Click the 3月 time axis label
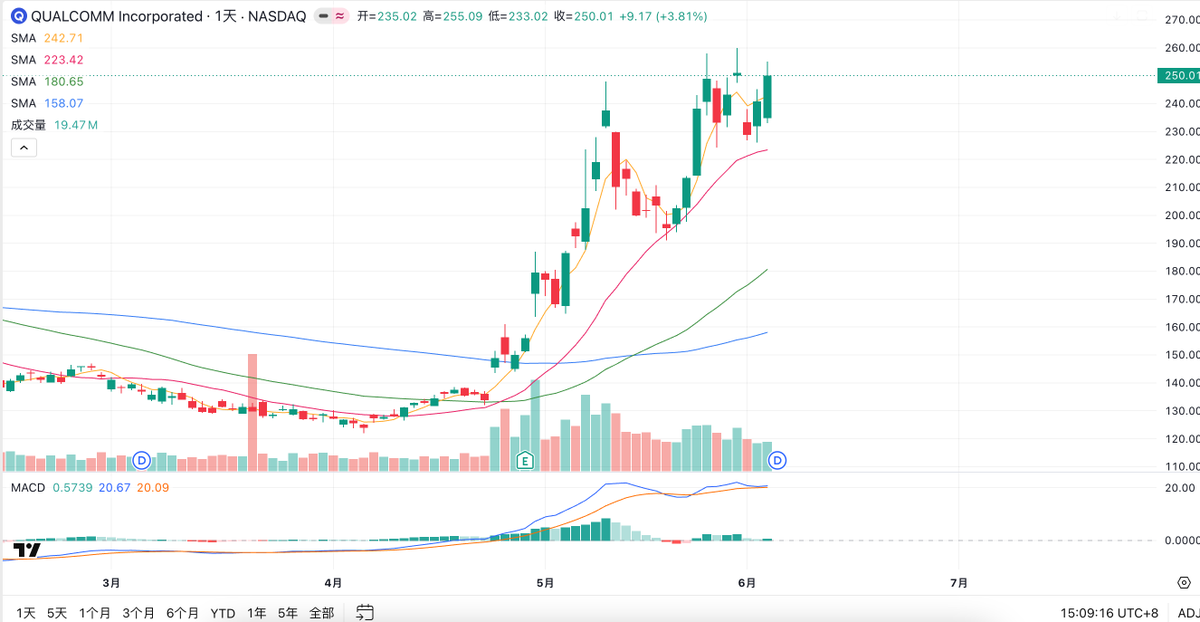The image size is (1200, 622). point(111,581)
